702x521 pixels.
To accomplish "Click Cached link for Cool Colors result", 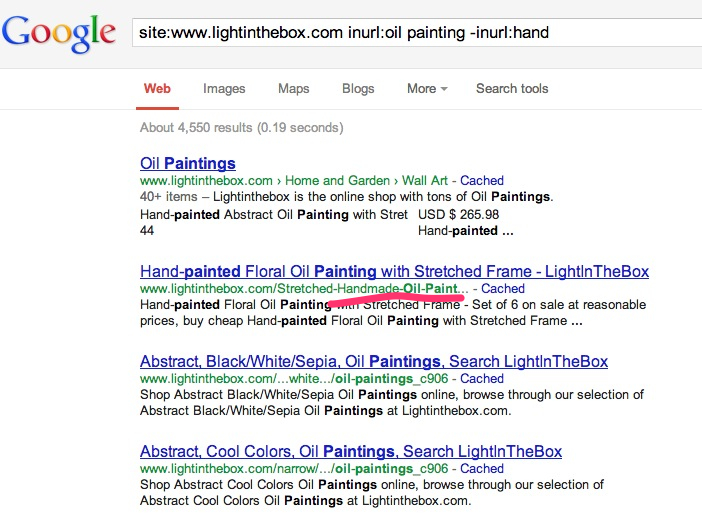I will [x=482, y=469].
